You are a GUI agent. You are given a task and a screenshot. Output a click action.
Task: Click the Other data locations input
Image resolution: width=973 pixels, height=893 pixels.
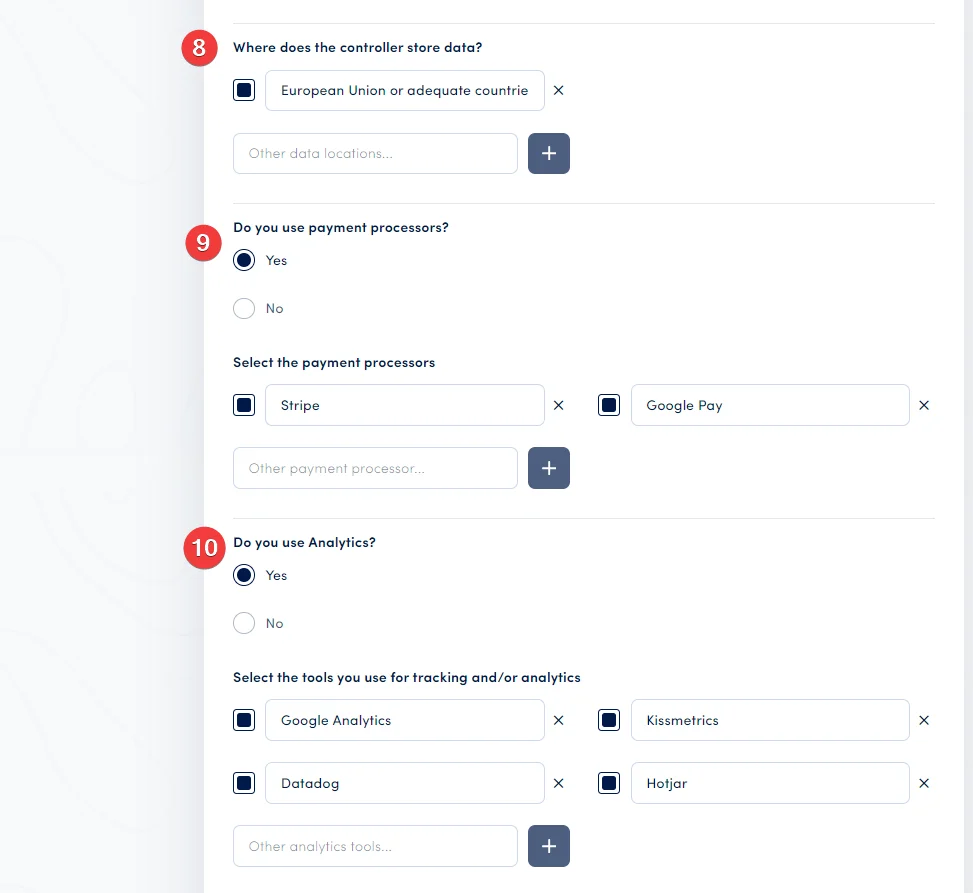click(x=375, y=153)
